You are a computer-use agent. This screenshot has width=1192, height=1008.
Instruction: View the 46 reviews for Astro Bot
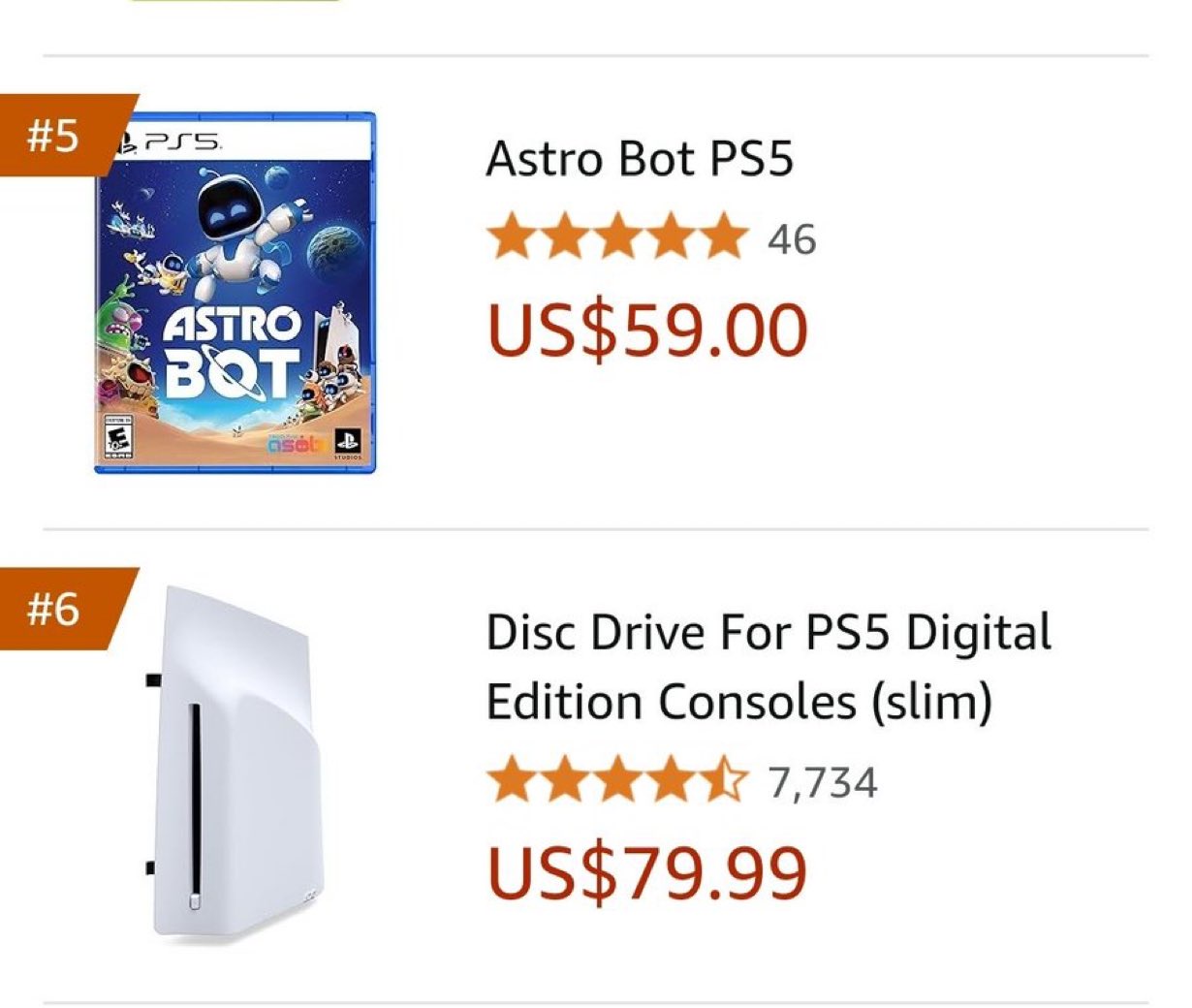click(x=792, y=239)
